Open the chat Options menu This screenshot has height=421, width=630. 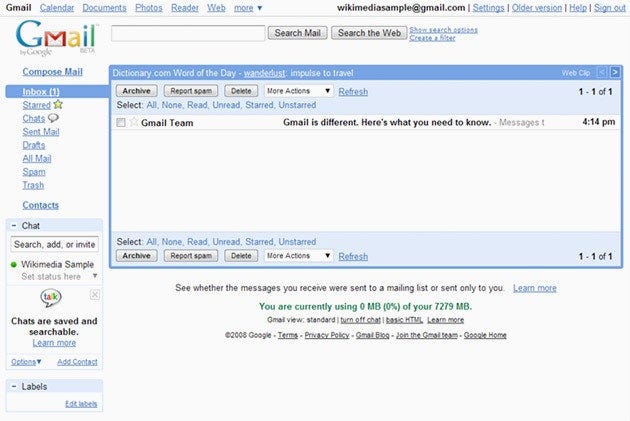point(26,362)
